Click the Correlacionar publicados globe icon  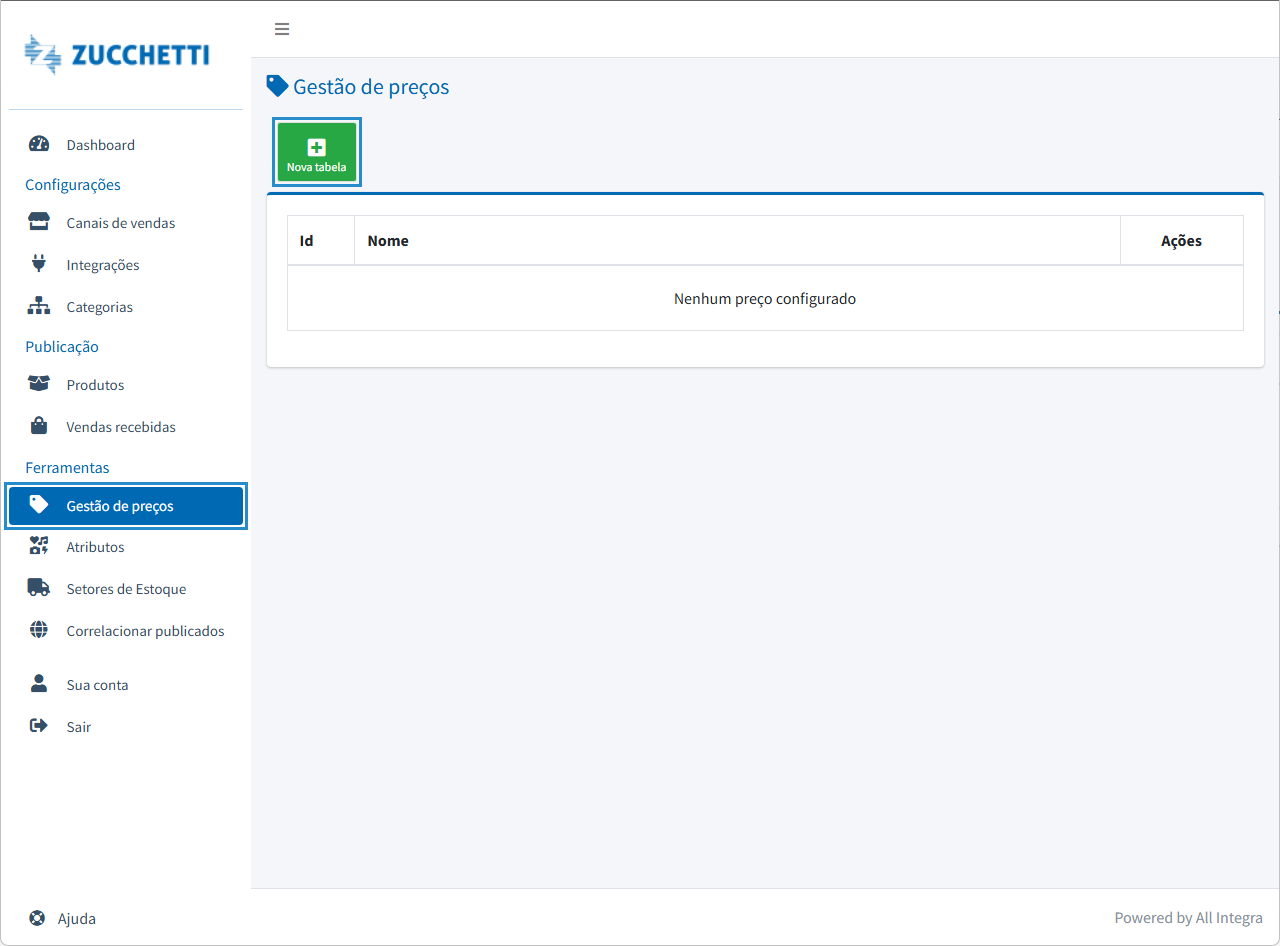coord(39,630)
